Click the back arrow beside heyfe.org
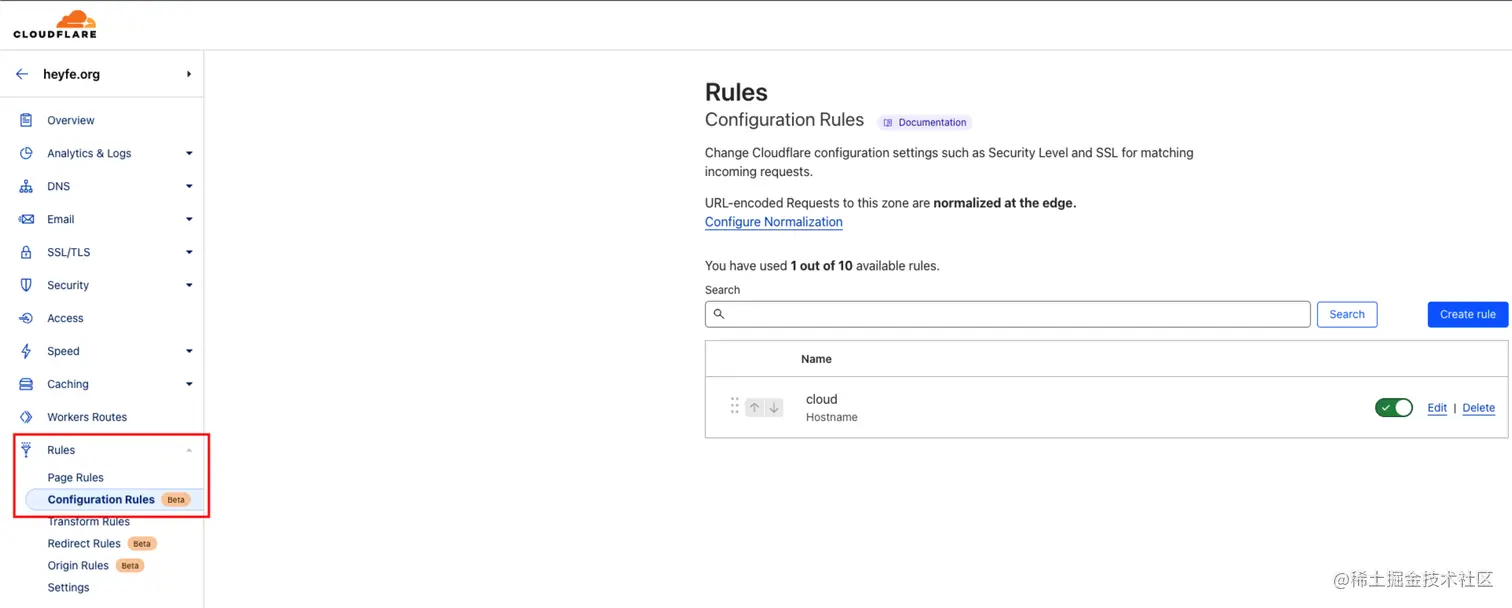 click(x=22, y=74)
